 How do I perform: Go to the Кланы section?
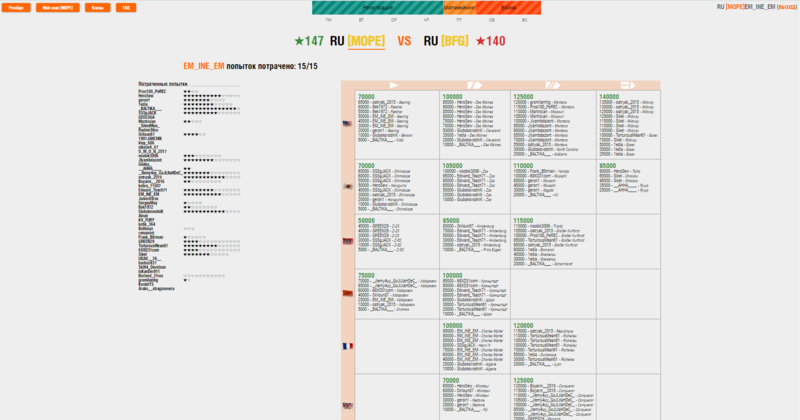click(96, 7)
